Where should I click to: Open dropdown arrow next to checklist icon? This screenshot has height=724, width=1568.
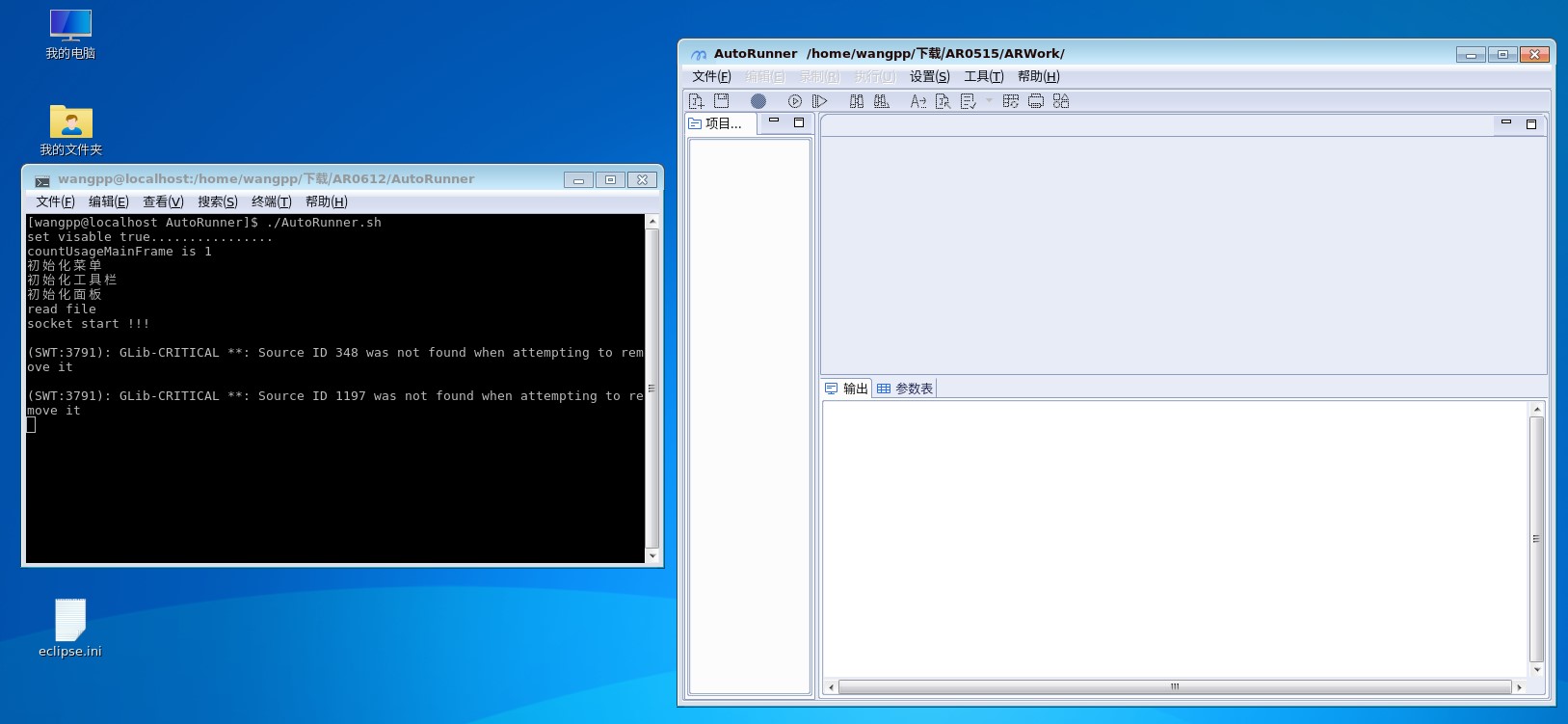click(989, 100)
